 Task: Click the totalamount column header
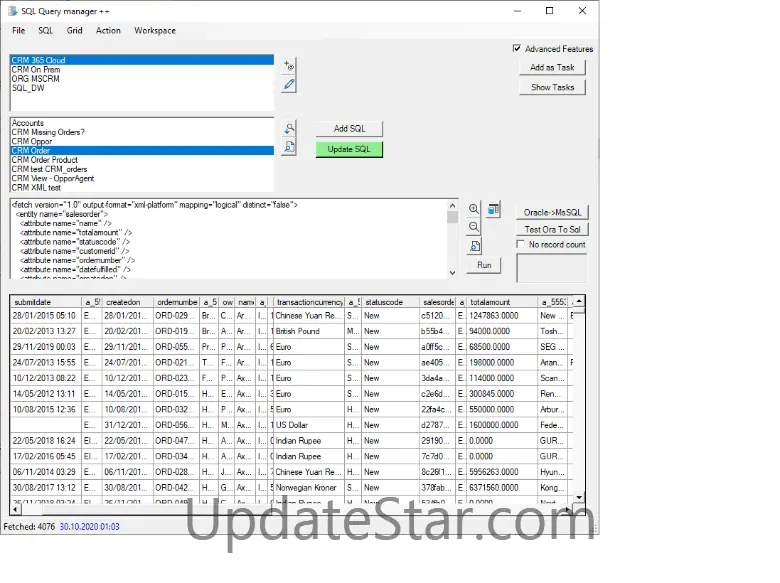point(502,302)
